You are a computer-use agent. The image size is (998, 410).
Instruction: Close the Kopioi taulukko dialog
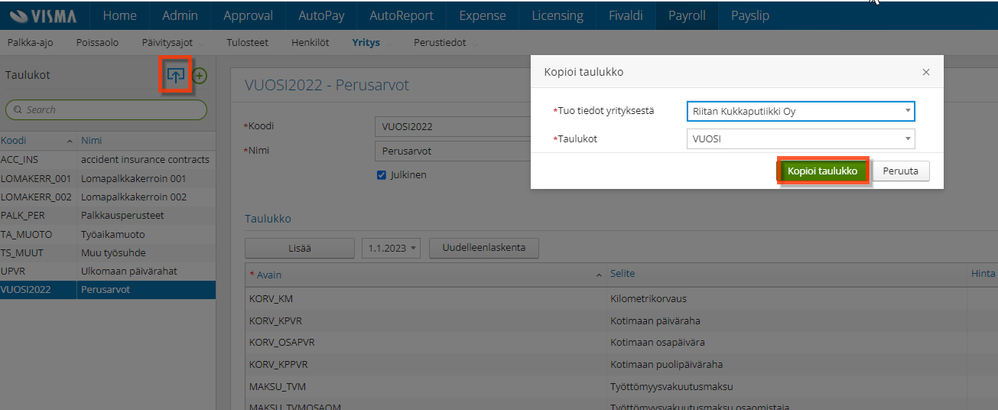[x=926, y=73]
